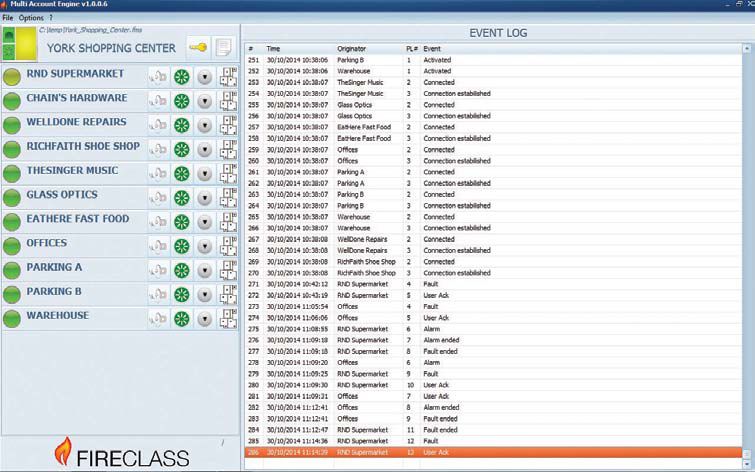Open the layout squares icon for RND Supermarket
The height and width of the screenshot is (472, 755).
coord(228,77)
